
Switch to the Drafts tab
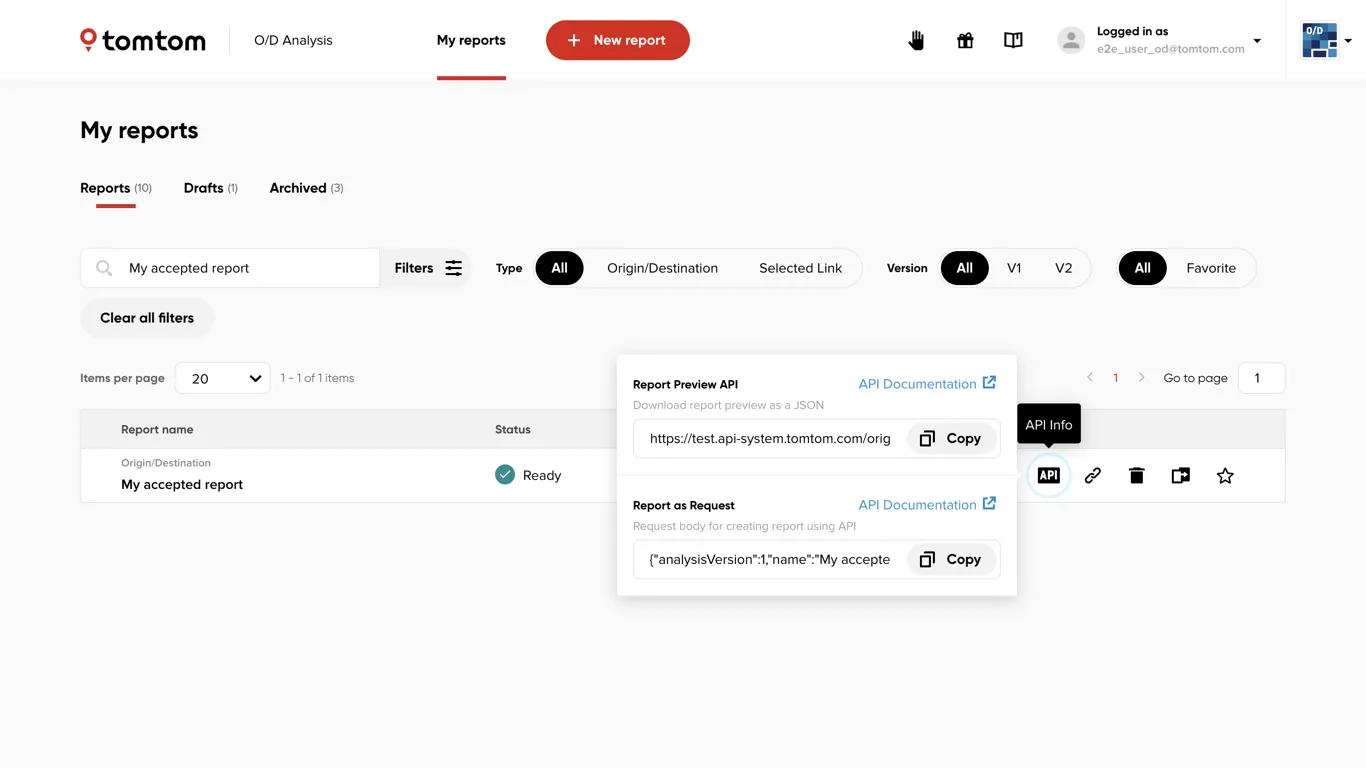pos(210,188)
